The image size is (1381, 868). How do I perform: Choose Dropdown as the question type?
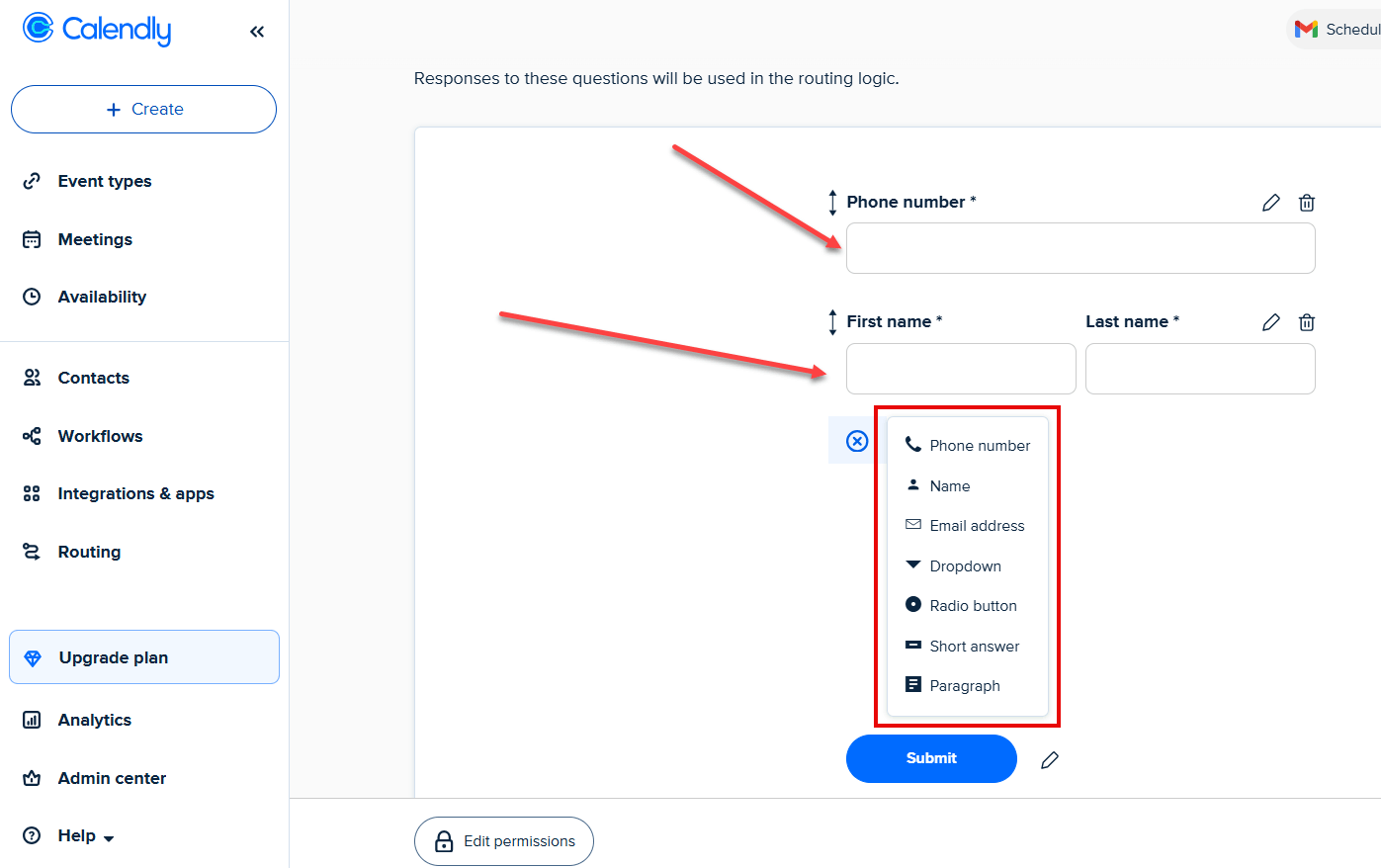click(x=965, y=565)
